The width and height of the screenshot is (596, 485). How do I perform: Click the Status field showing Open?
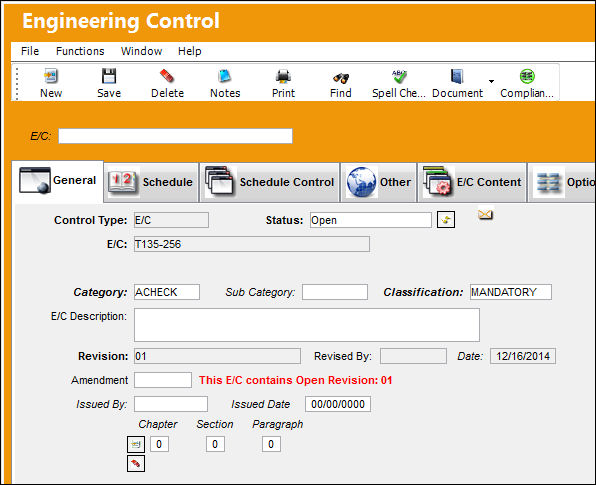[x=371, y=220]
